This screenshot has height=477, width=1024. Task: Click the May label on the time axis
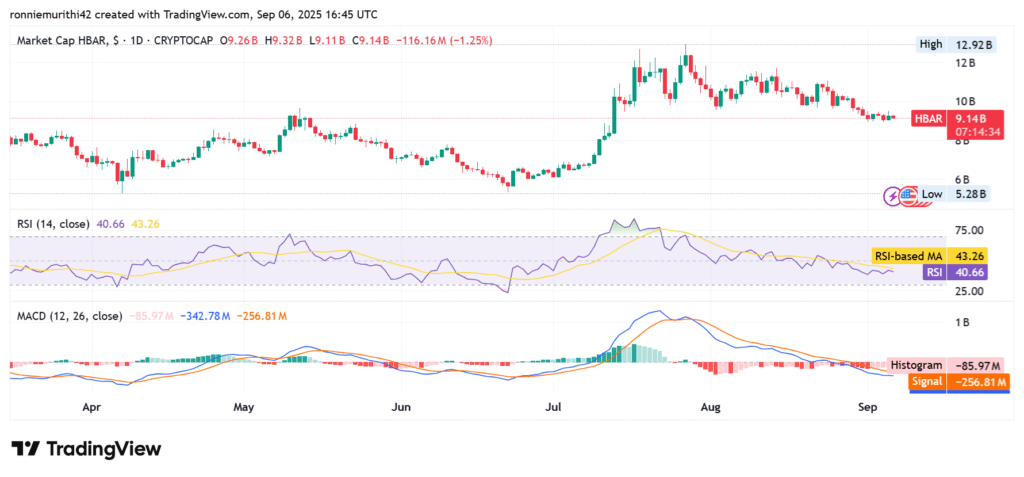pyautogui.click(x=244, y=407)
